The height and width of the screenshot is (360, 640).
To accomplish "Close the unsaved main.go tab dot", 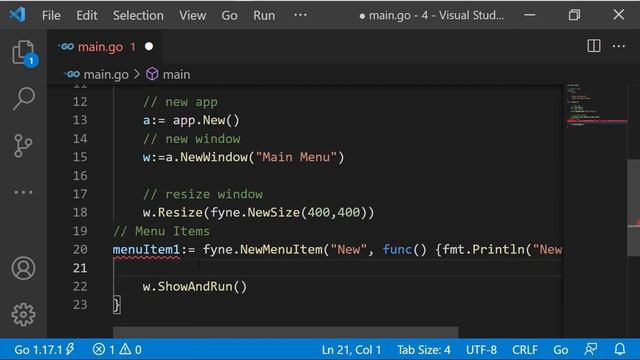I will click(x=149, y=47).
